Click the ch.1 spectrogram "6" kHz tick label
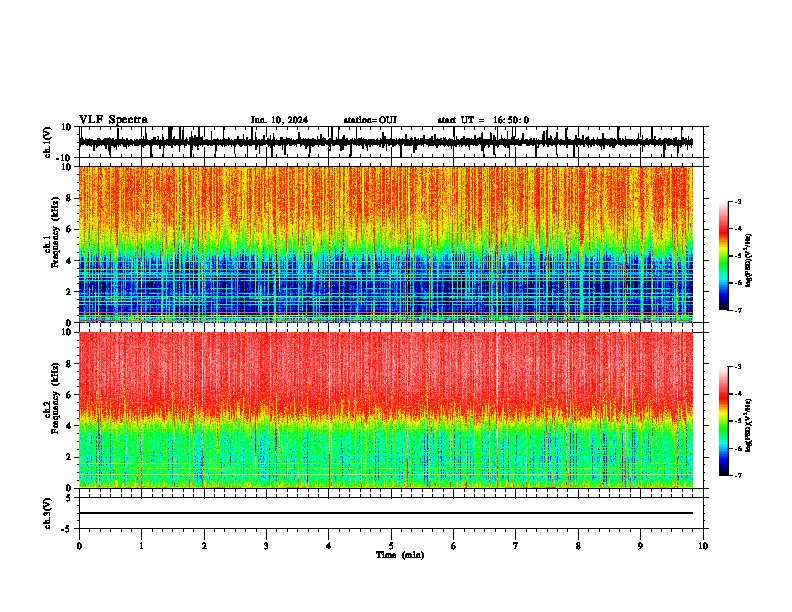This screenshot has height=612, width=792. pos(69,230)
